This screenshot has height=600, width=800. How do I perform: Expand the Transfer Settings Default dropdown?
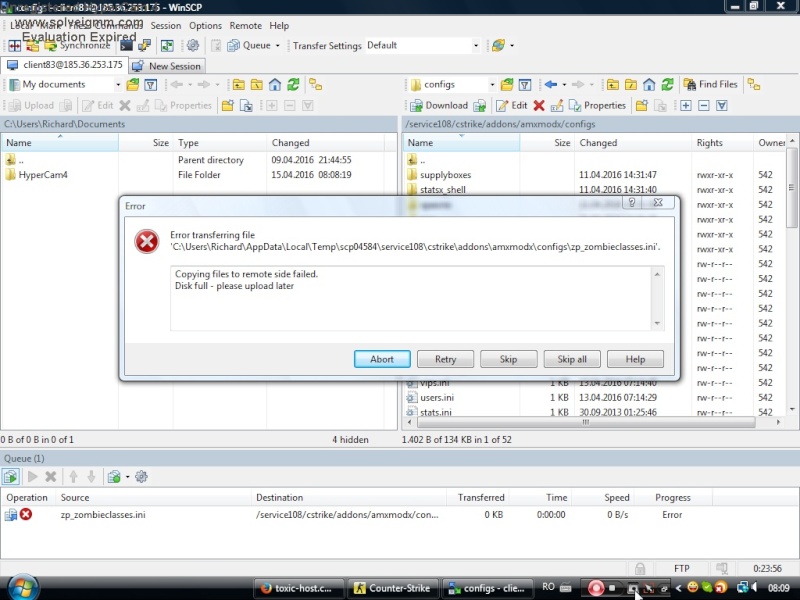pos(476,45)
